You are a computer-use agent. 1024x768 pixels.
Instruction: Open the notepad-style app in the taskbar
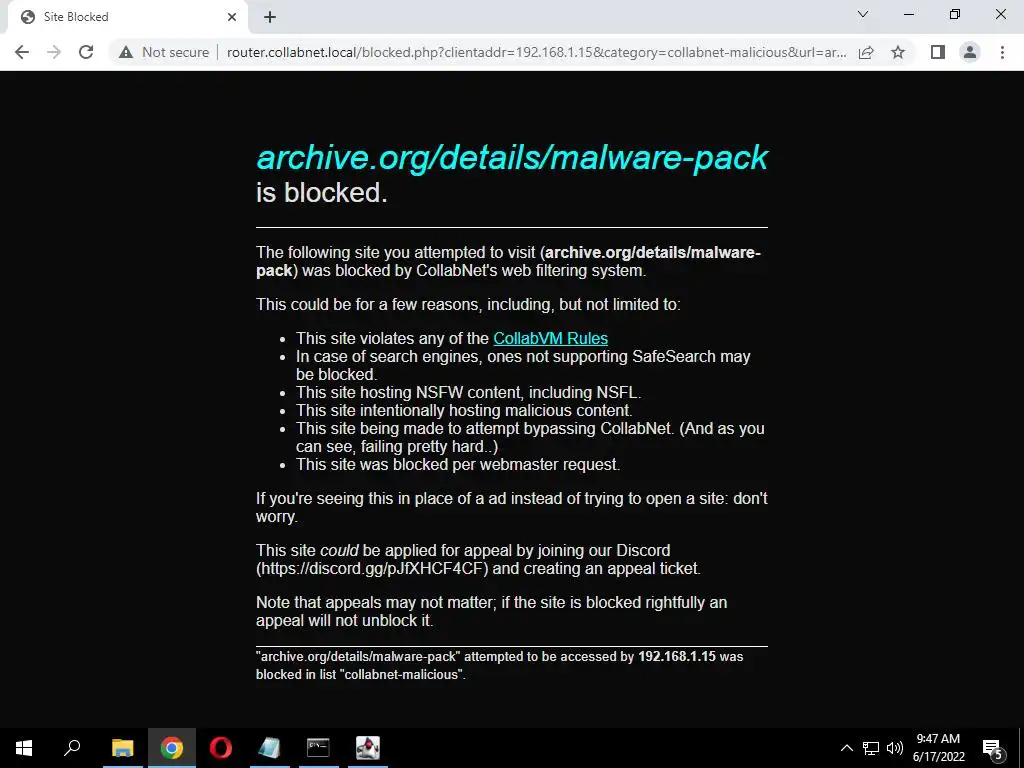[x=269, y=748]
